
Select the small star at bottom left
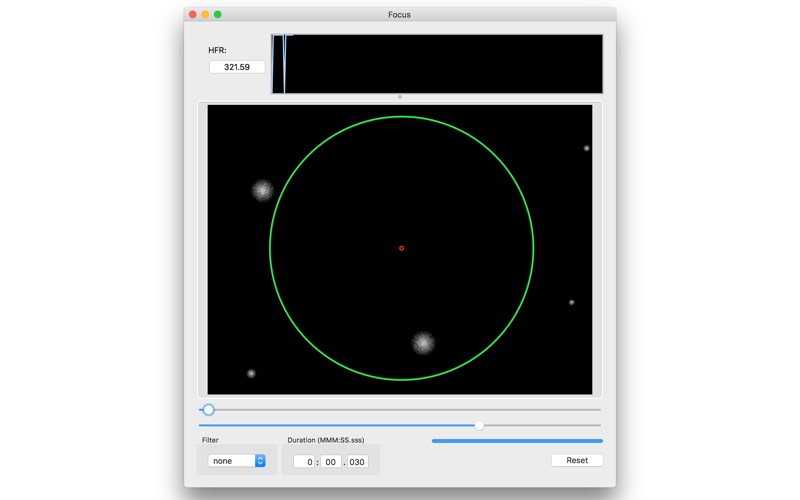pos(251,374)
